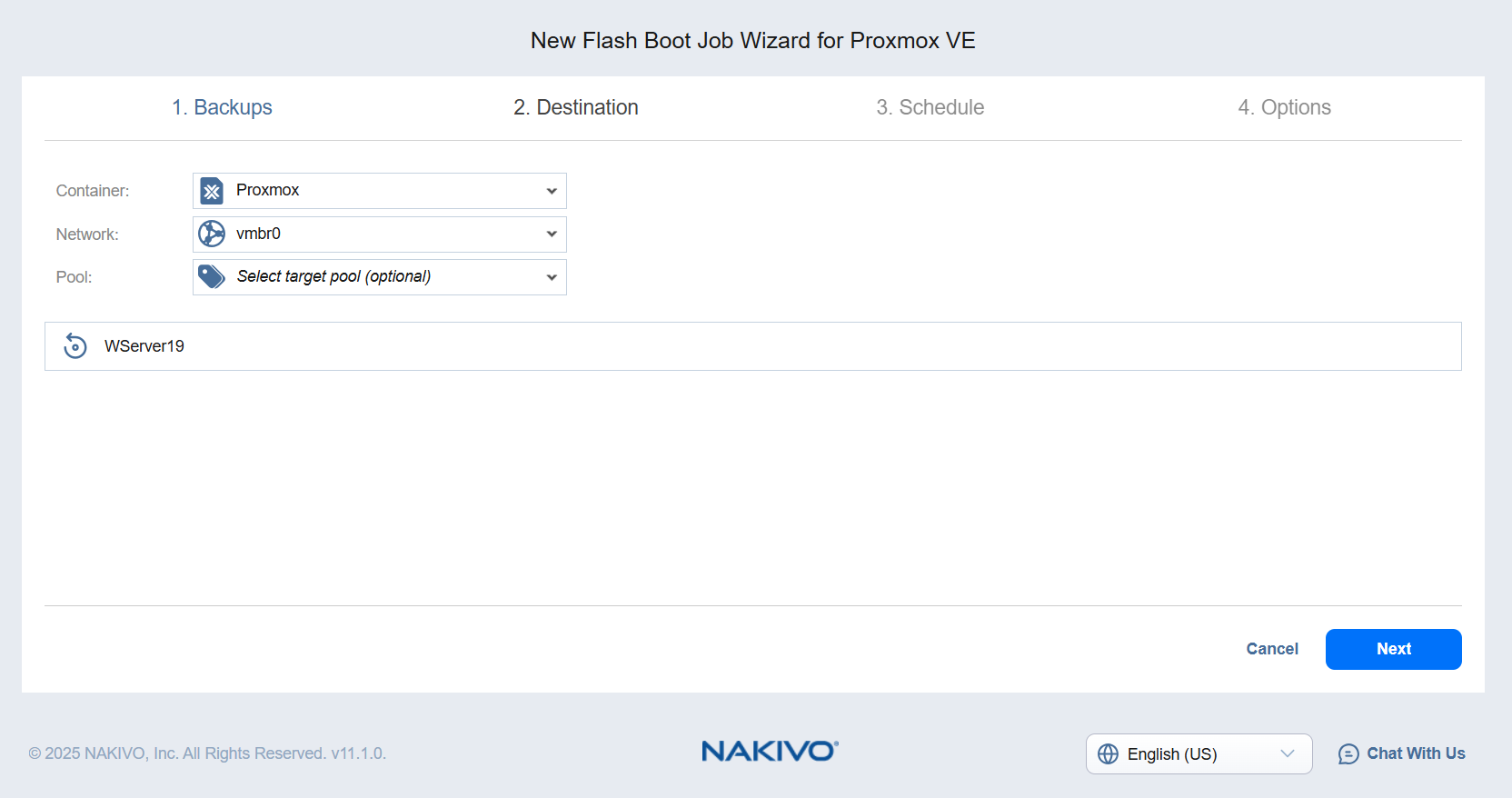Go to the Backups wizard step
The image size is (1512, 798).
(x=223, y=107)
